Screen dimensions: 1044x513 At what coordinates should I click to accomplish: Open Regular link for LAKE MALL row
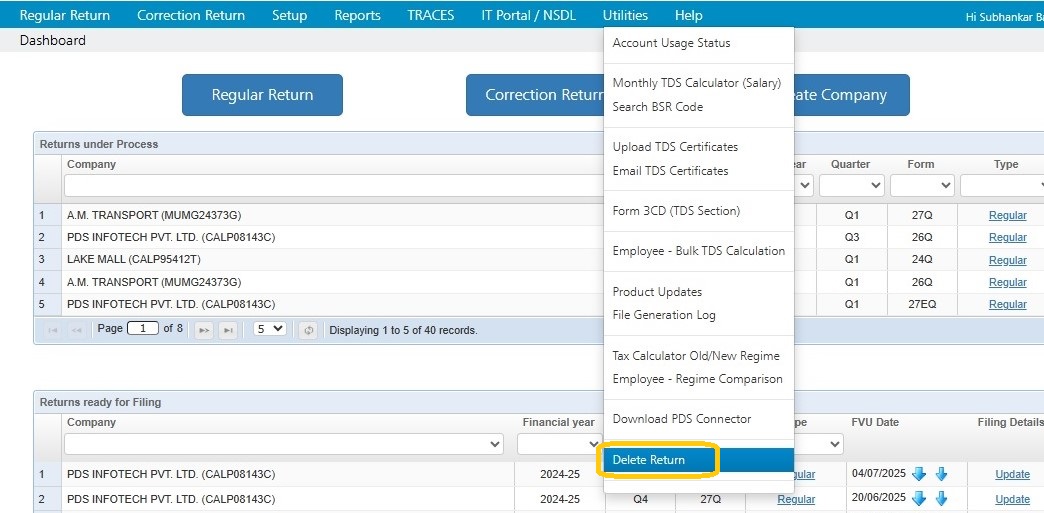click(x=1007, y=260)
